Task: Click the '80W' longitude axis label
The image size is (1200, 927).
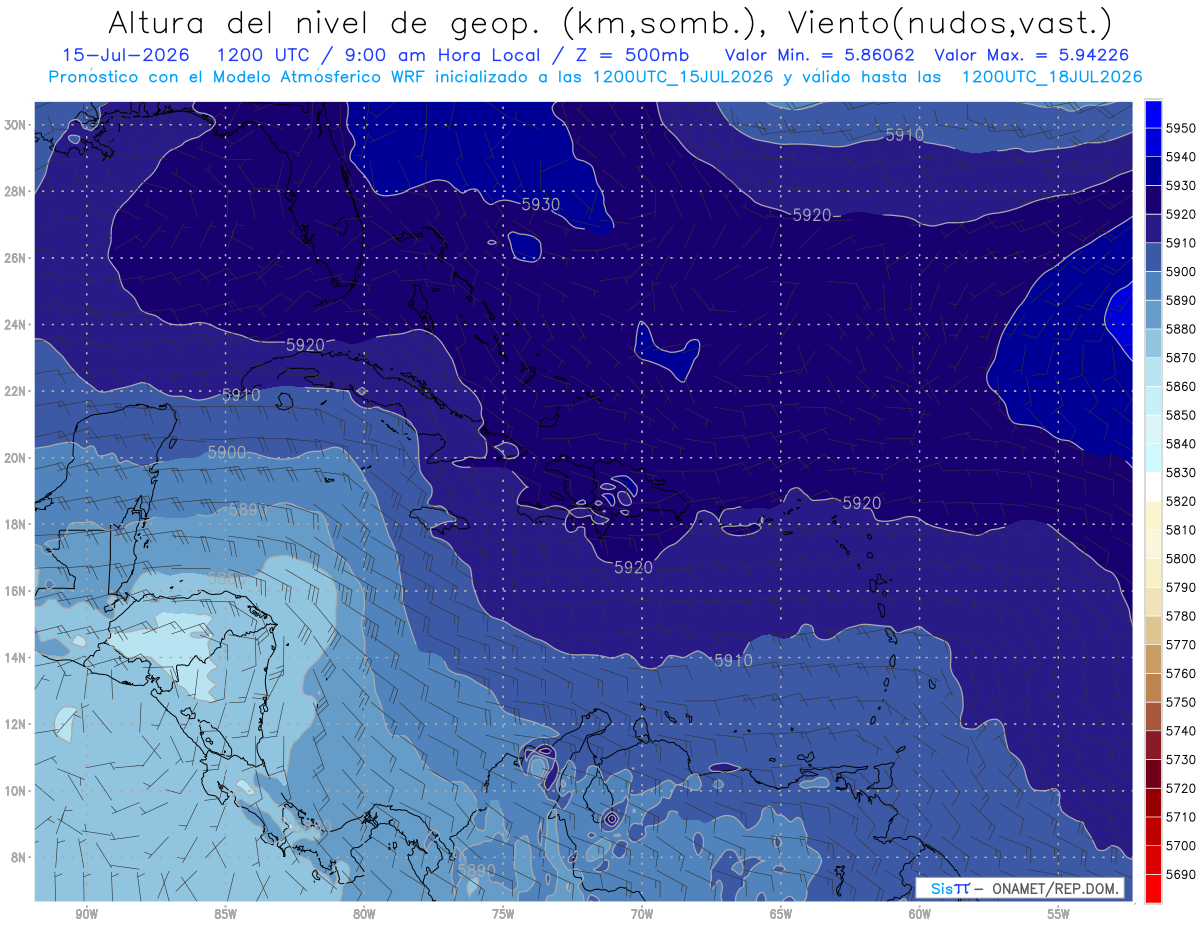Action: click(x=364, y=914)
